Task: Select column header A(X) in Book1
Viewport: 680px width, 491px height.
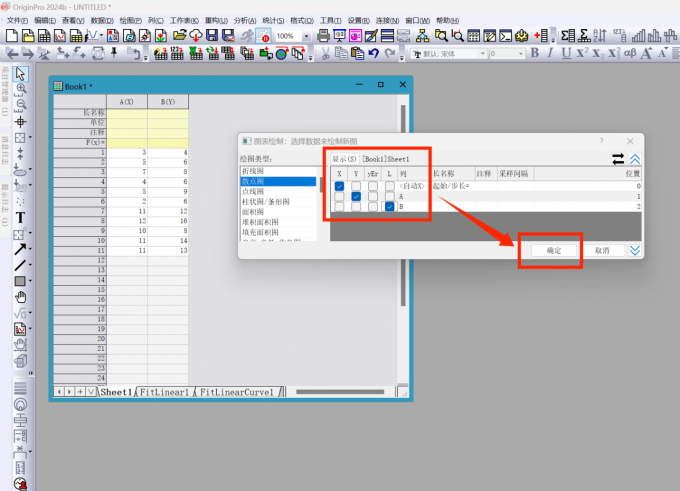Action: 127,102
